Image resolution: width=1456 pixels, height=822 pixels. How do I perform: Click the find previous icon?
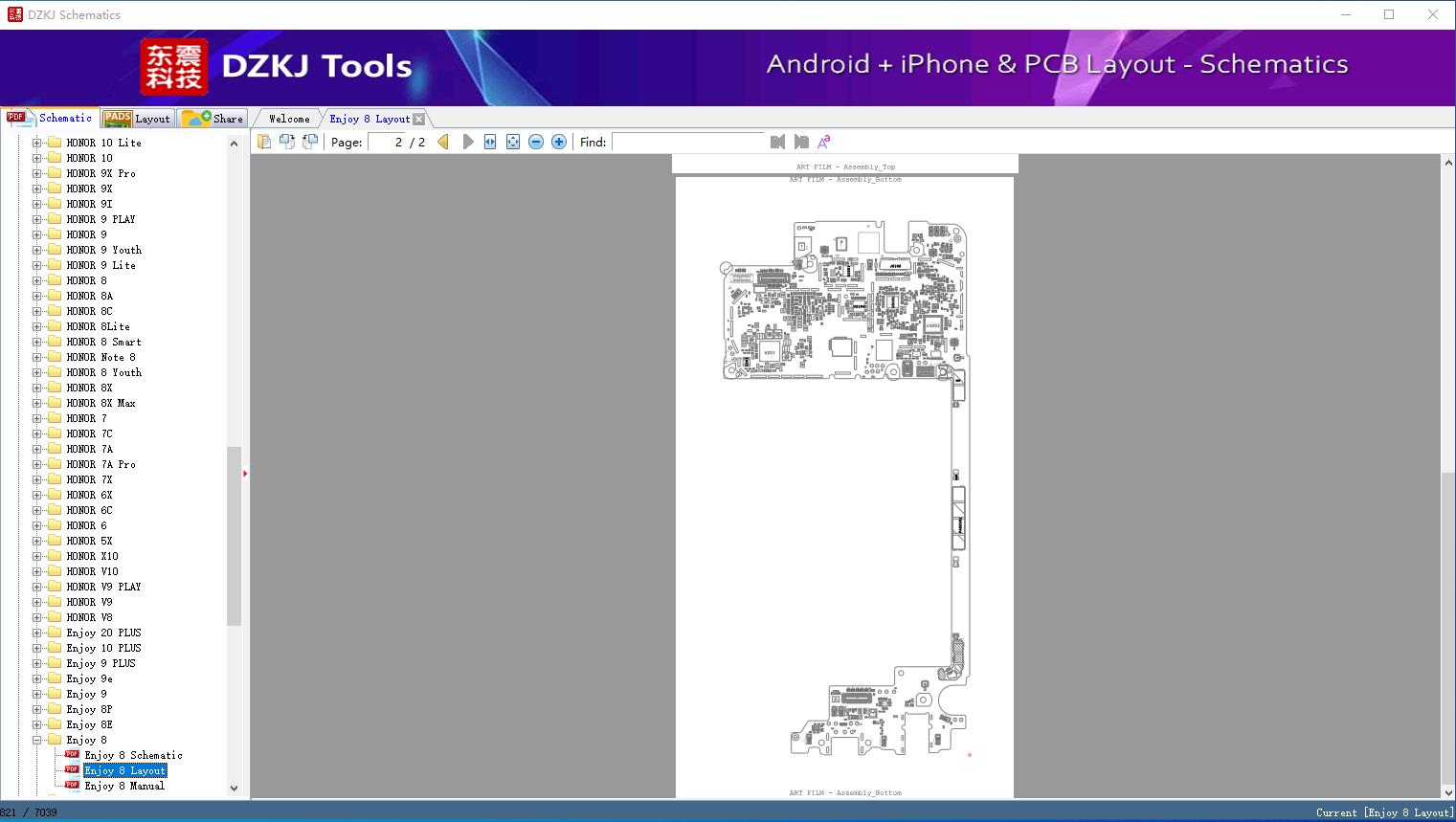[x=777, y=142]
